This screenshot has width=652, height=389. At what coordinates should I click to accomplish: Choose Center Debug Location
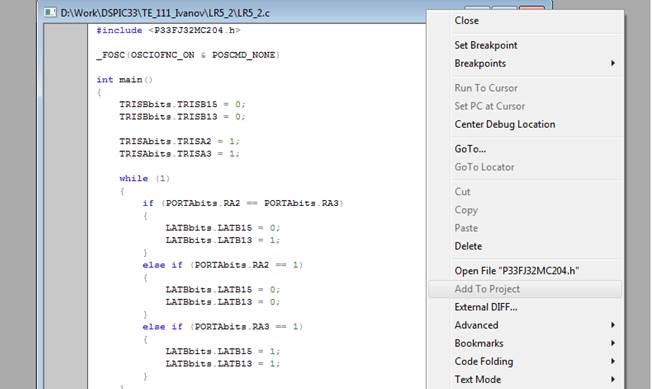[x=505, y=124]
